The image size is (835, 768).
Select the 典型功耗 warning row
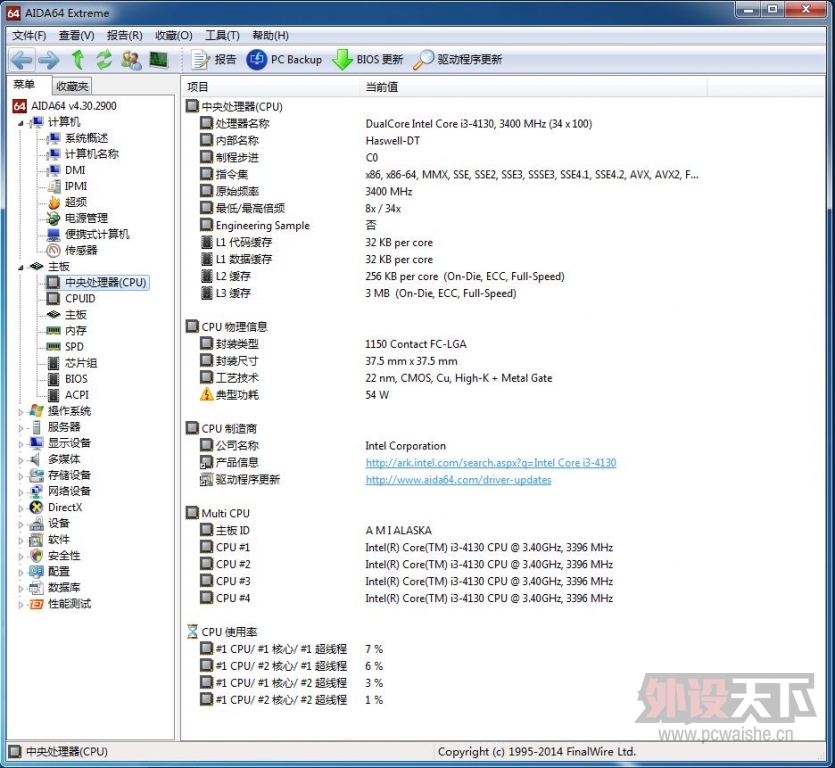pyautogui.click(x=294, y=395)
